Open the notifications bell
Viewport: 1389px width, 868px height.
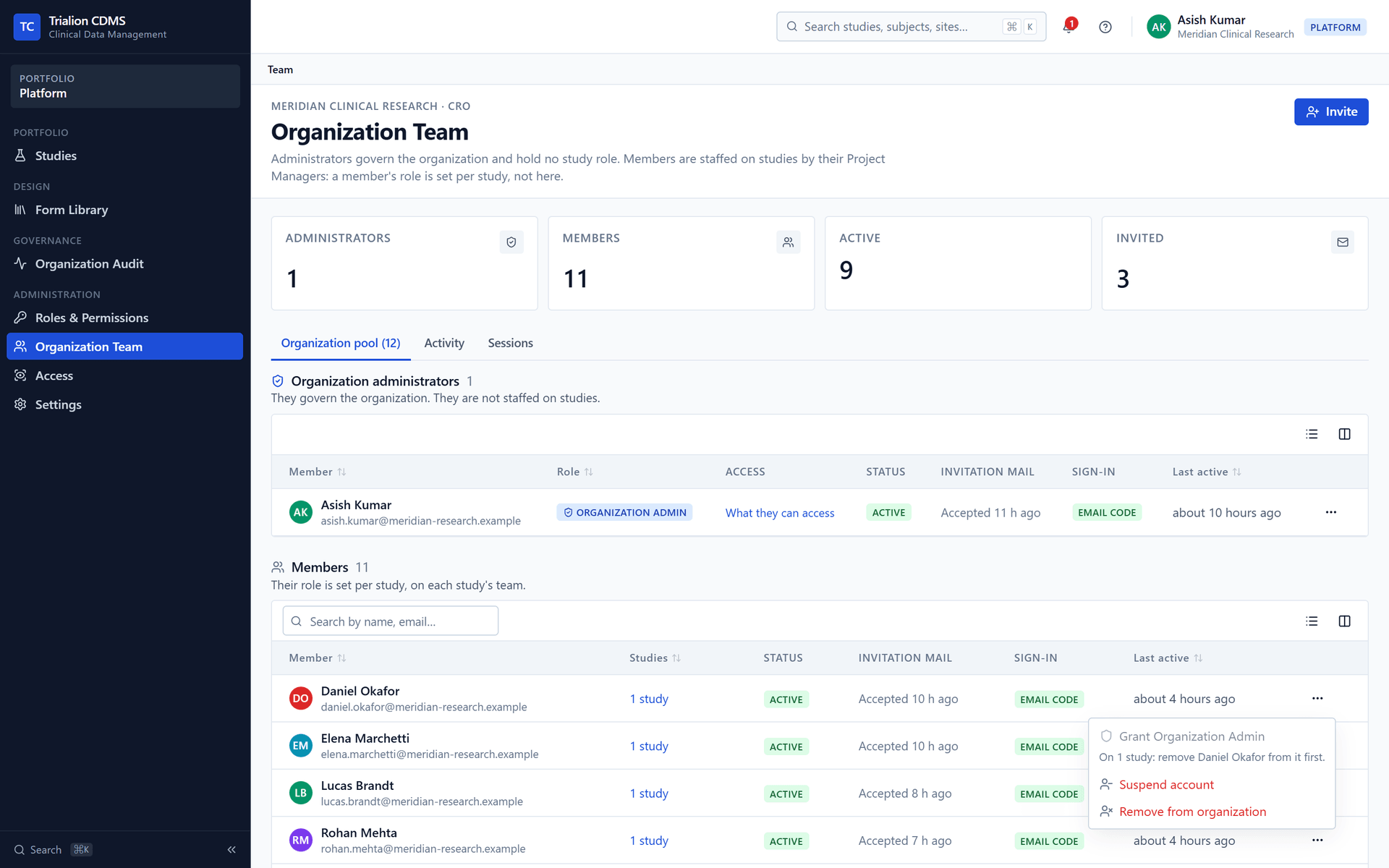point(1069,27)
